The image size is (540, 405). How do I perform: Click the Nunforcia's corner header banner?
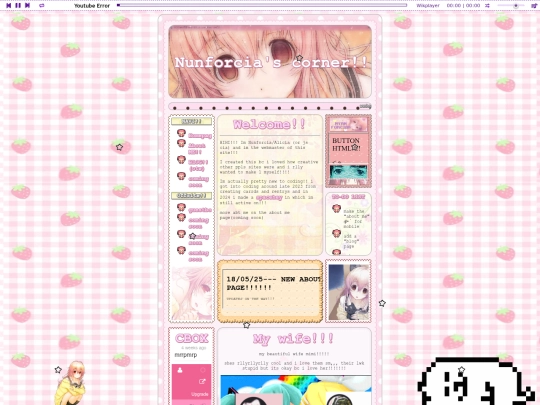[270, 62]
